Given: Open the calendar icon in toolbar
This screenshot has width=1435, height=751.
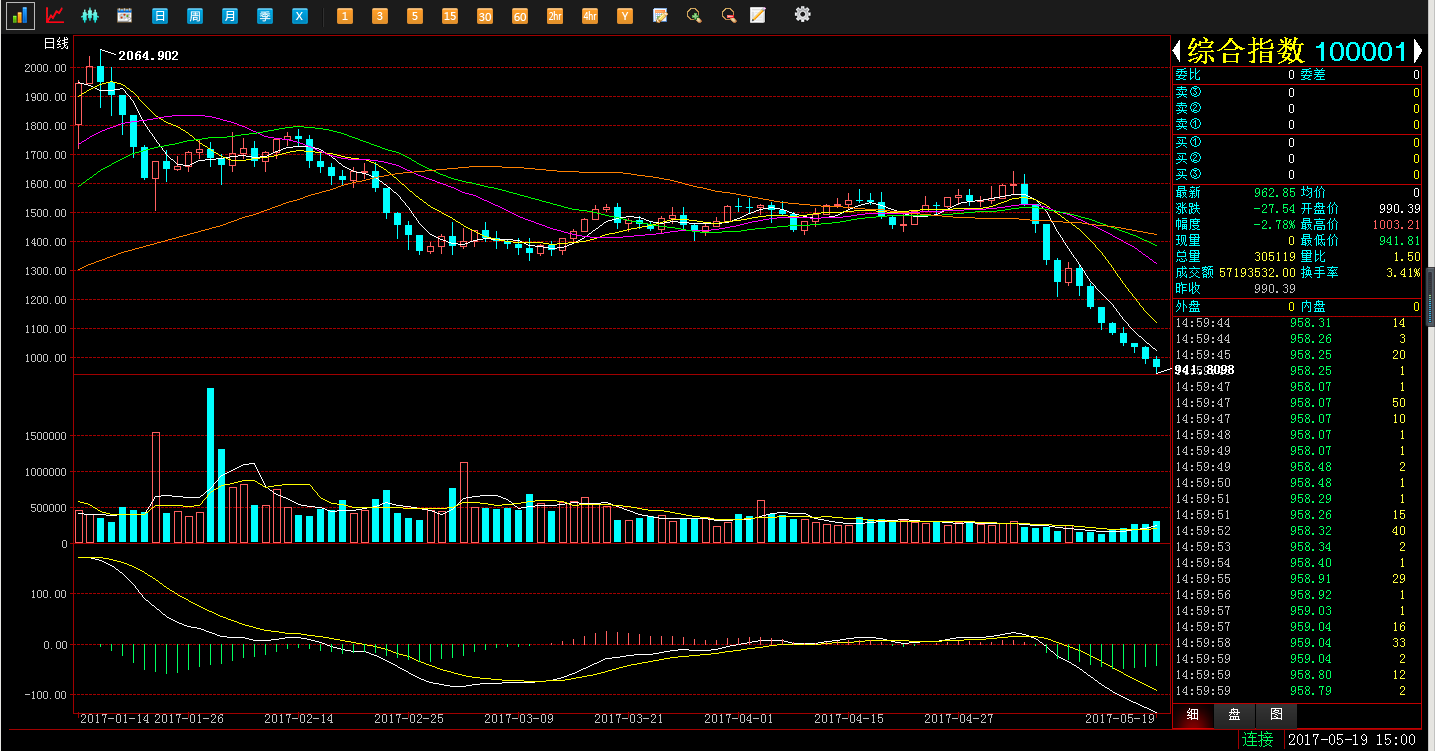Looking at the screenshot, I should point(125,16).
